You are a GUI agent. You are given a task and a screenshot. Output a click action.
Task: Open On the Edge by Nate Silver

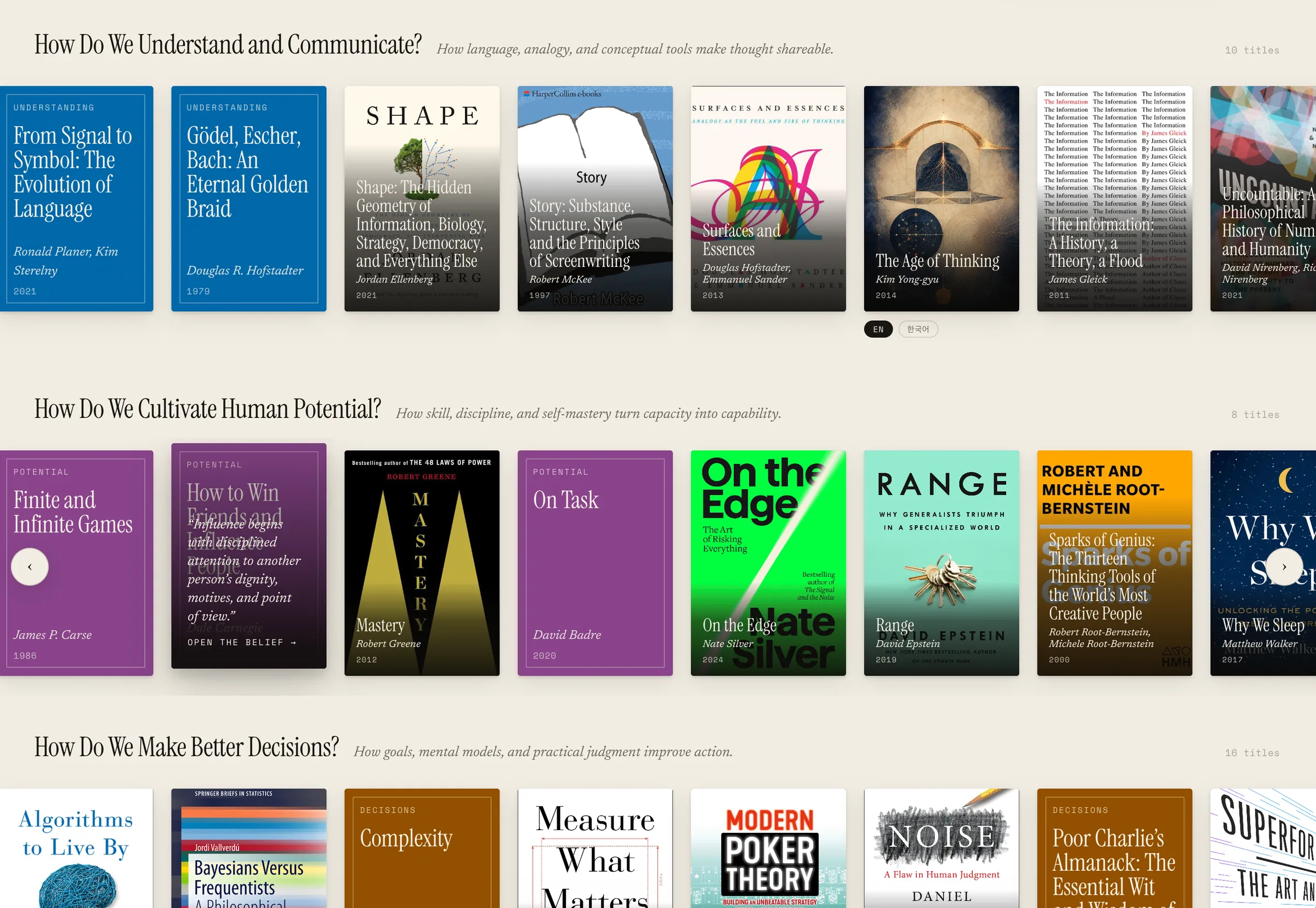pyautogui.click(x=768, y=563)
